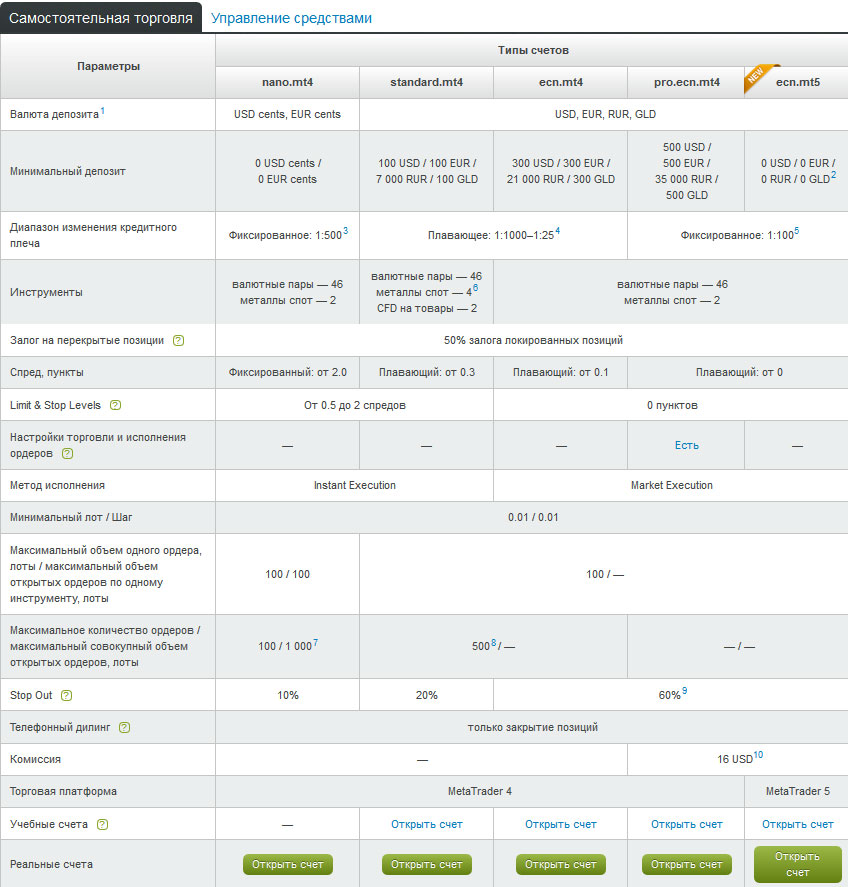Image resolution: width=848 pixels, height=887 pixels.
Task: Select the Самостоятельная торговля tab
Action: [101, 18]
